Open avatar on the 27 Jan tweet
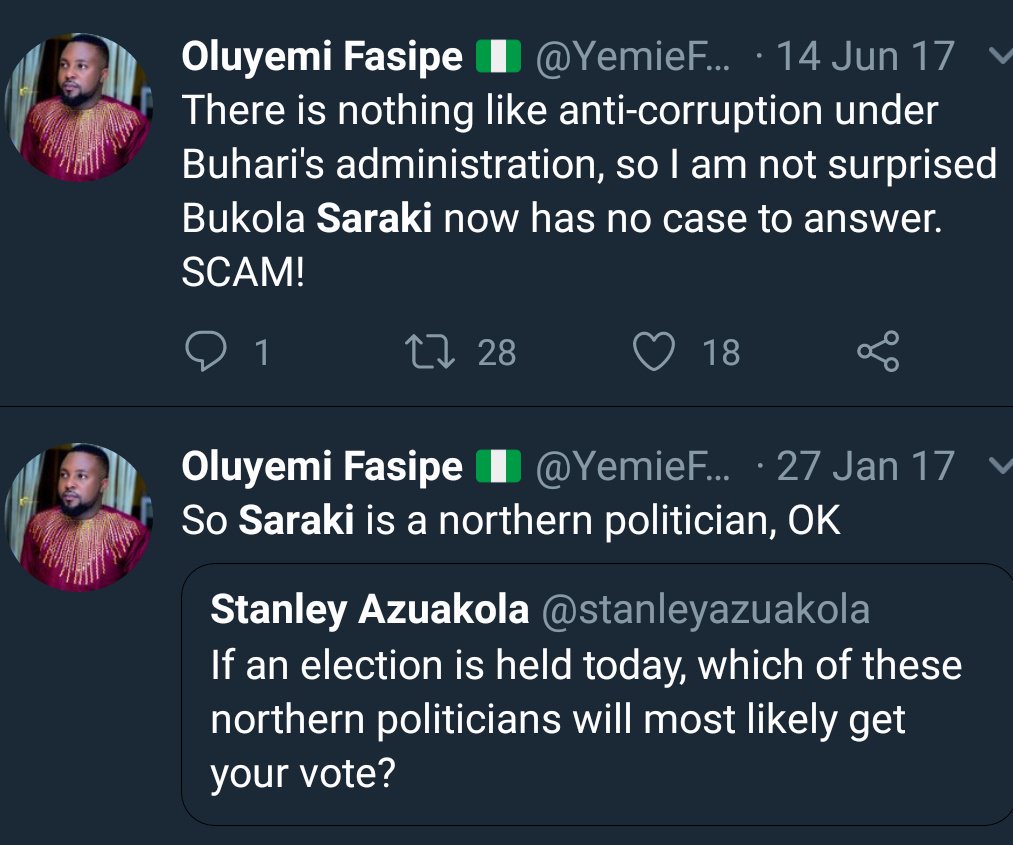This screenshot has height=845, width=1013. 77,518
